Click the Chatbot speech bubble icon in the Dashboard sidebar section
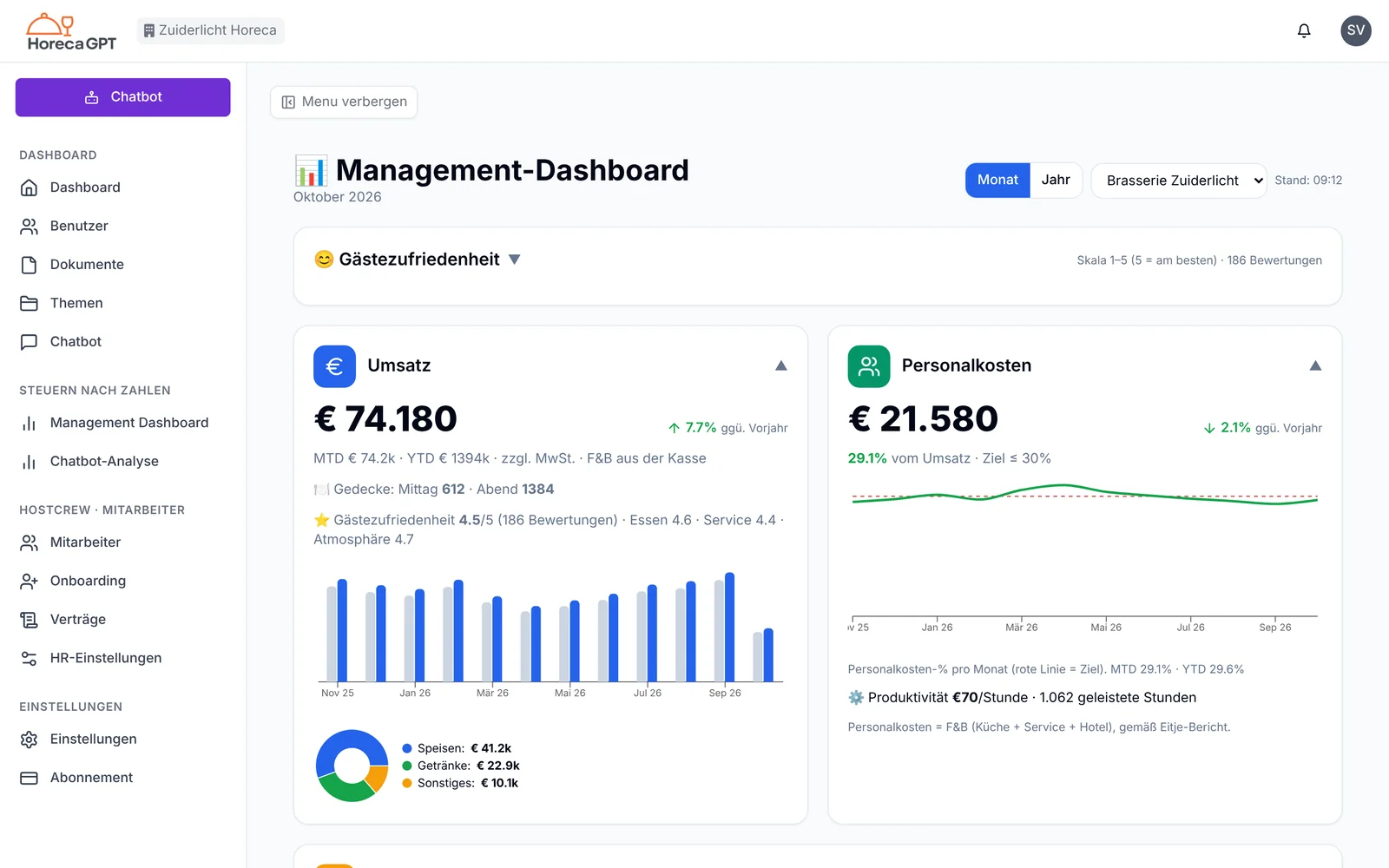Screen dimensions: 1389x868 pos(29,342)
